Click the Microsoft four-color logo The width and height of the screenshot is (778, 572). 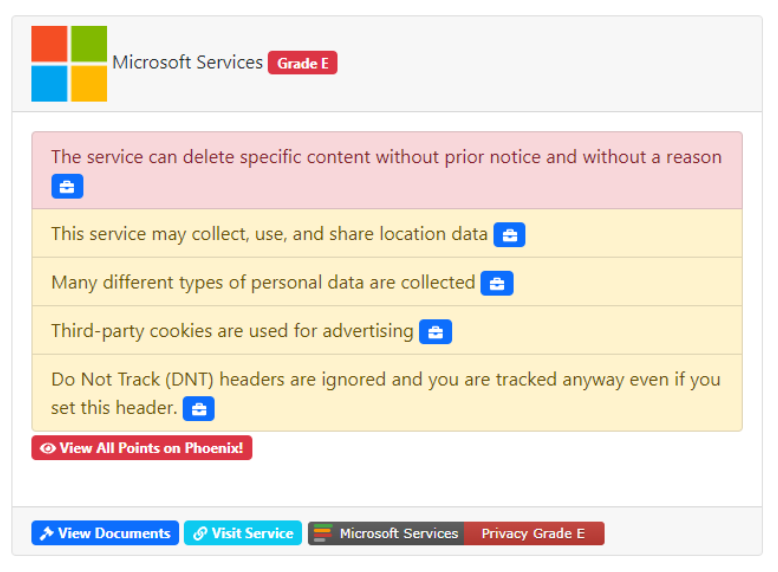[x=69, y=64]
